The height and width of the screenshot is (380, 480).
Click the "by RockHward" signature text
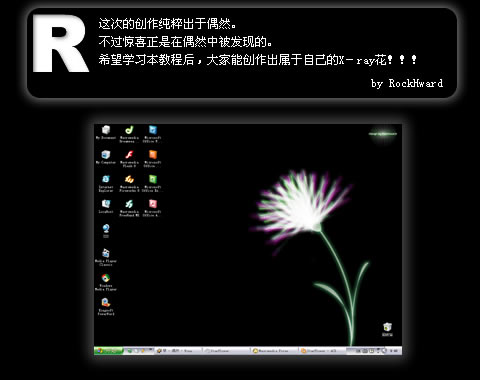point(407,83)
